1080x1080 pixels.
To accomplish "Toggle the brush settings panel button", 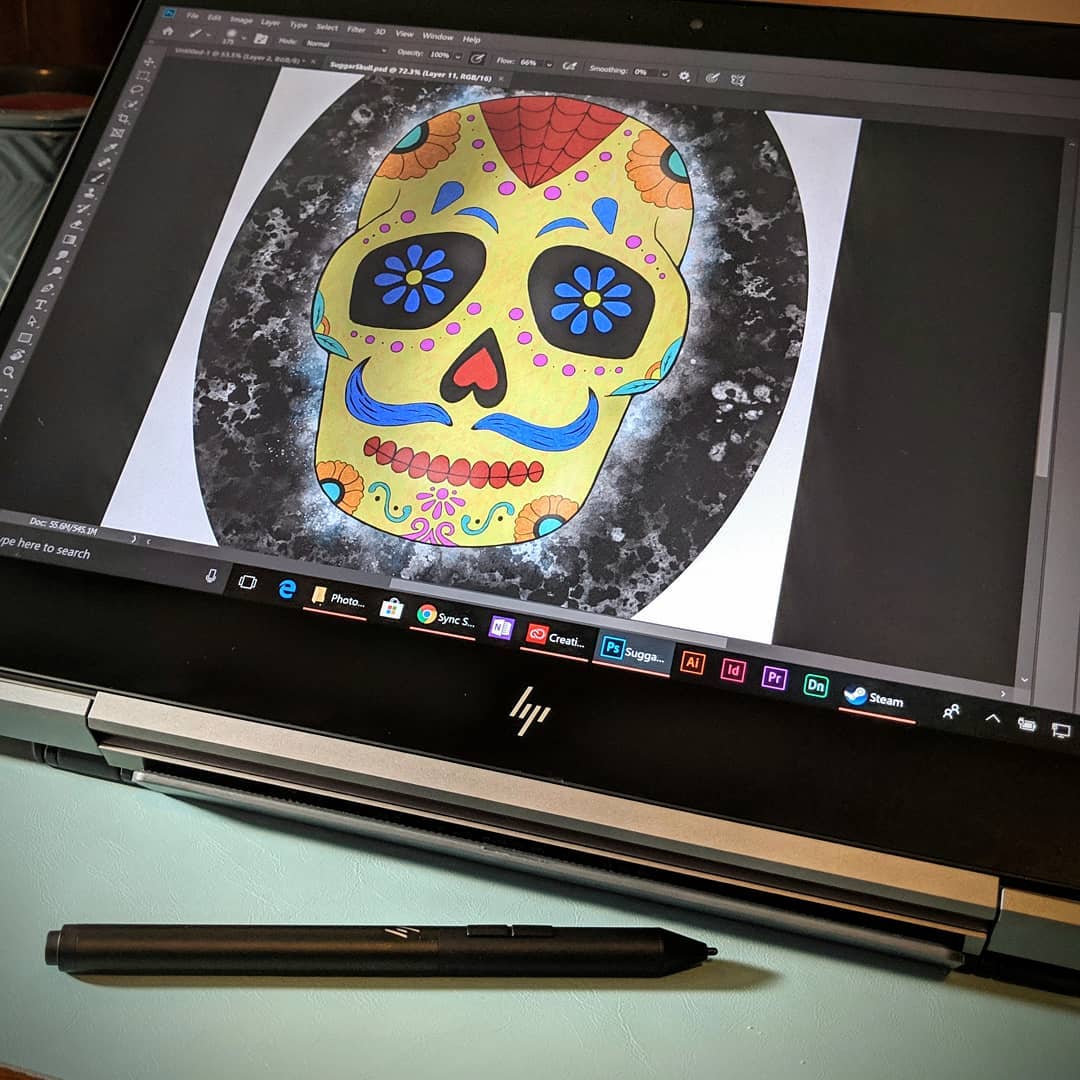I will (261, 38).
